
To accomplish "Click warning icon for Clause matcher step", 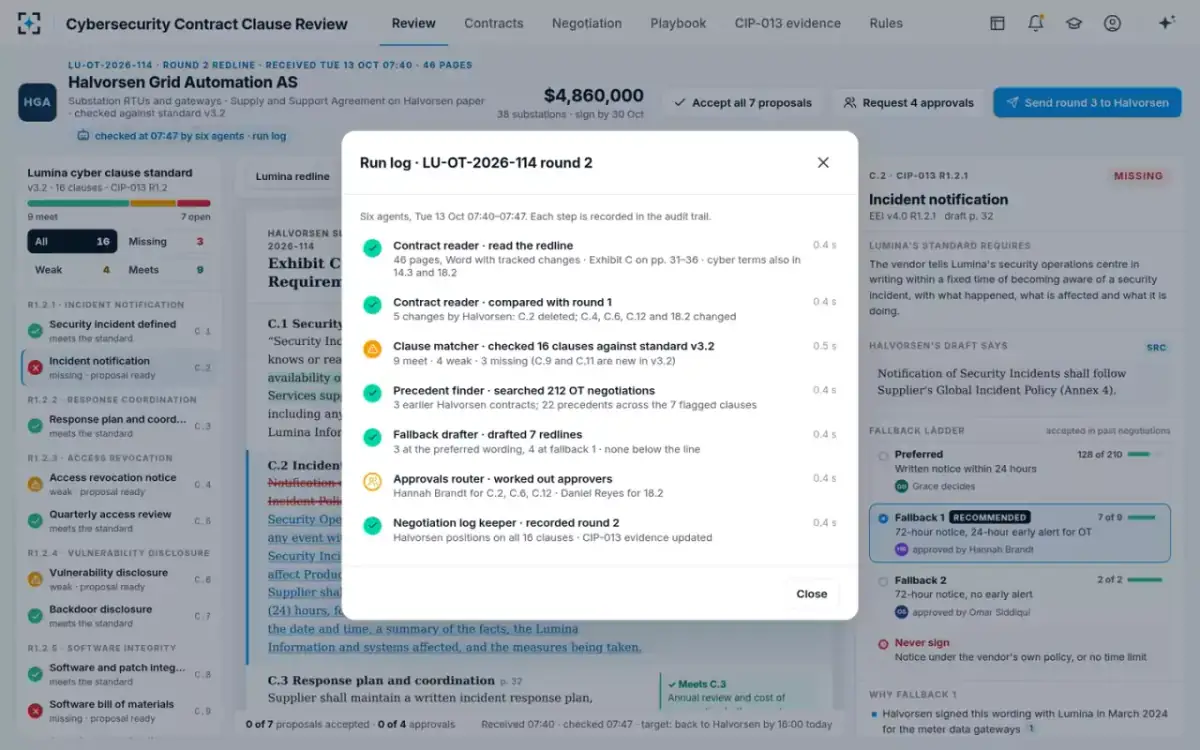I will [372, 349].
